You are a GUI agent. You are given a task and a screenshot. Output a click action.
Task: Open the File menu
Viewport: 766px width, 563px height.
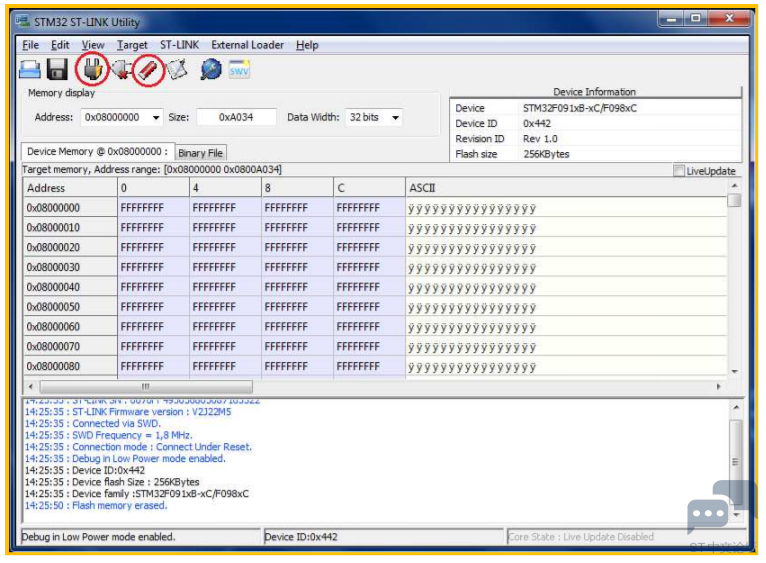click(30, 45)
